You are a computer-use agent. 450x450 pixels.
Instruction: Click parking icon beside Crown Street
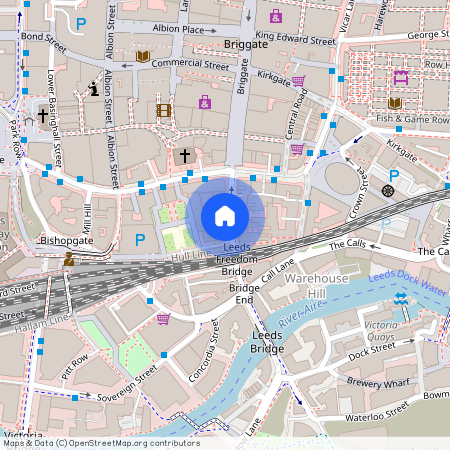coord(394,176)
